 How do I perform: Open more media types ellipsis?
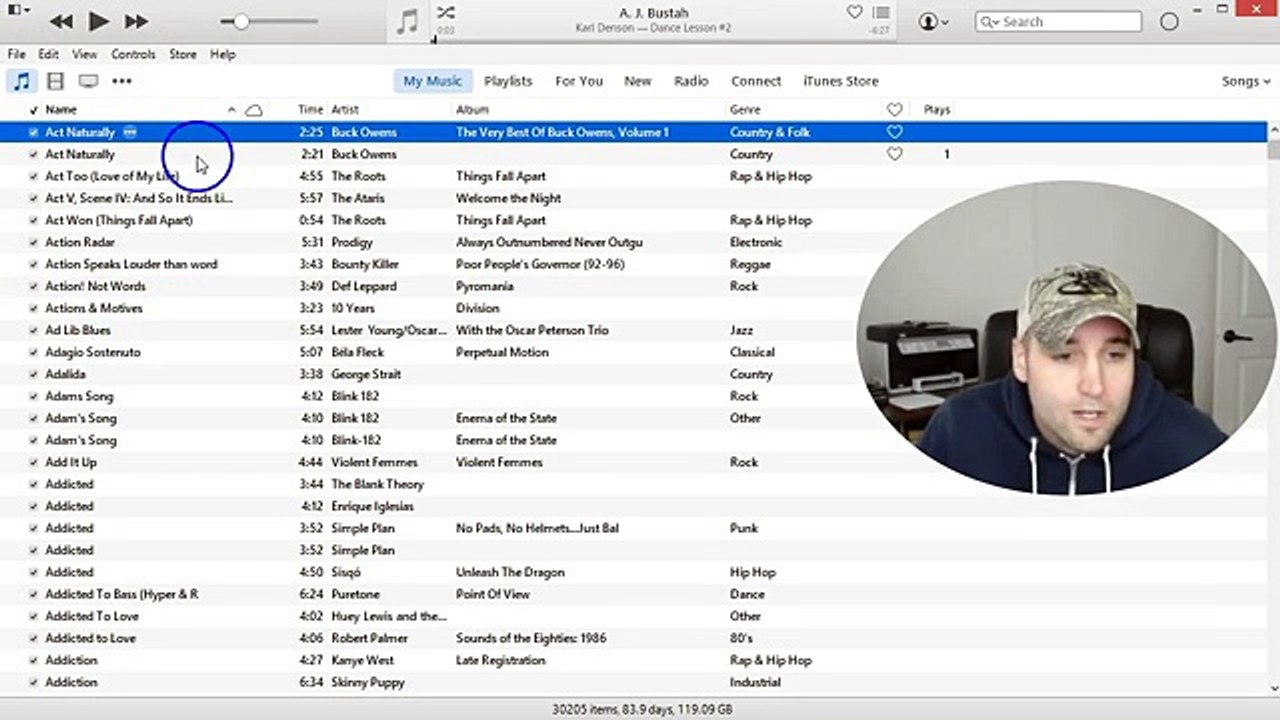point(122,81)
